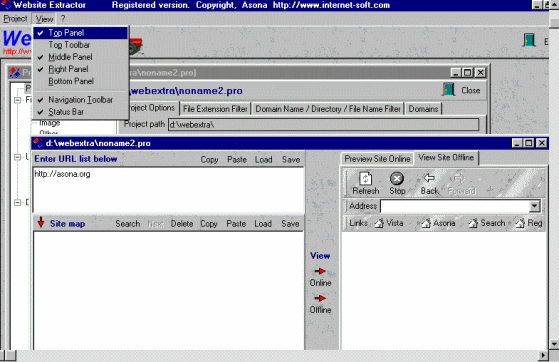Open the ? help menu
The width and height of the screenshot is (559, 362).
[x=63, y=19]
